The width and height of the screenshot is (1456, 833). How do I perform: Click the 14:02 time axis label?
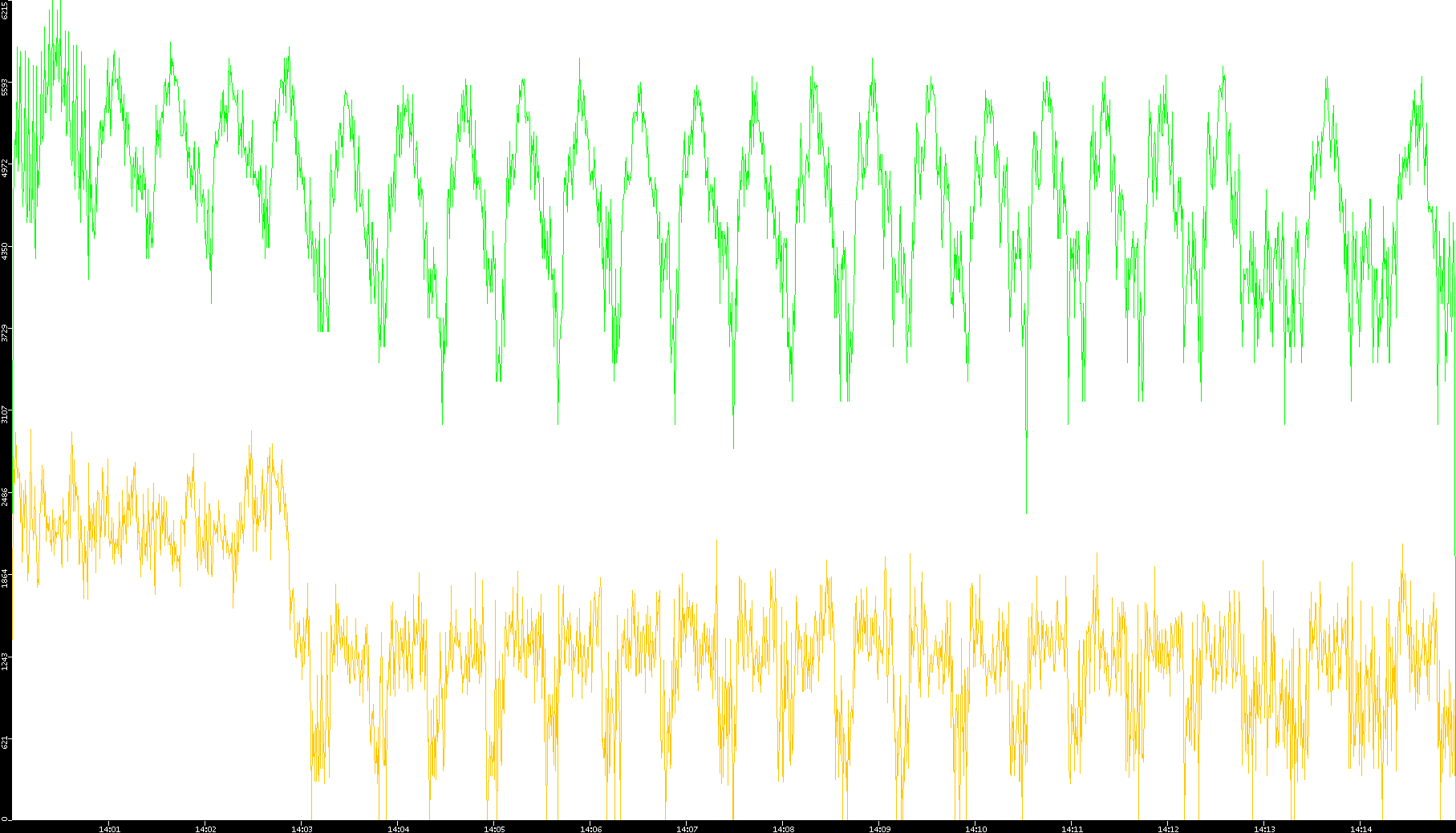pyautogui.click(x=205, y=828)
